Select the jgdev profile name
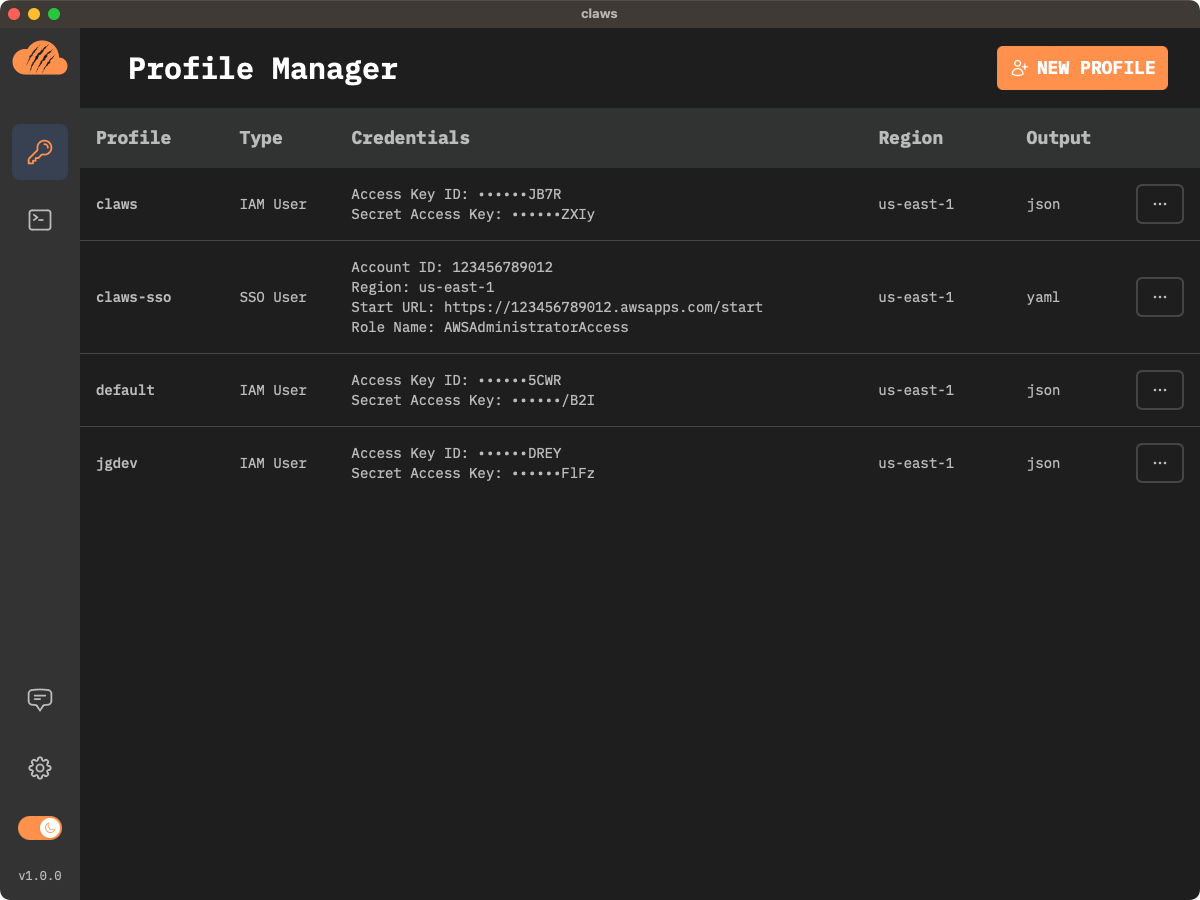This screenshot has height=900, width=1200. (117, 463)
